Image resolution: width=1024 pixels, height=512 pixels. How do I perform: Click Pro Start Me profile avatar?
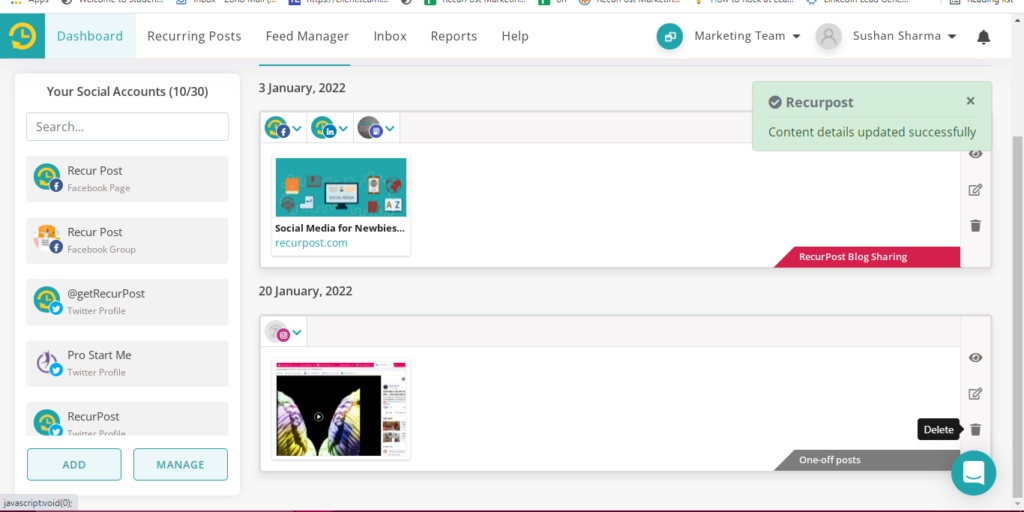click(48, 362)
